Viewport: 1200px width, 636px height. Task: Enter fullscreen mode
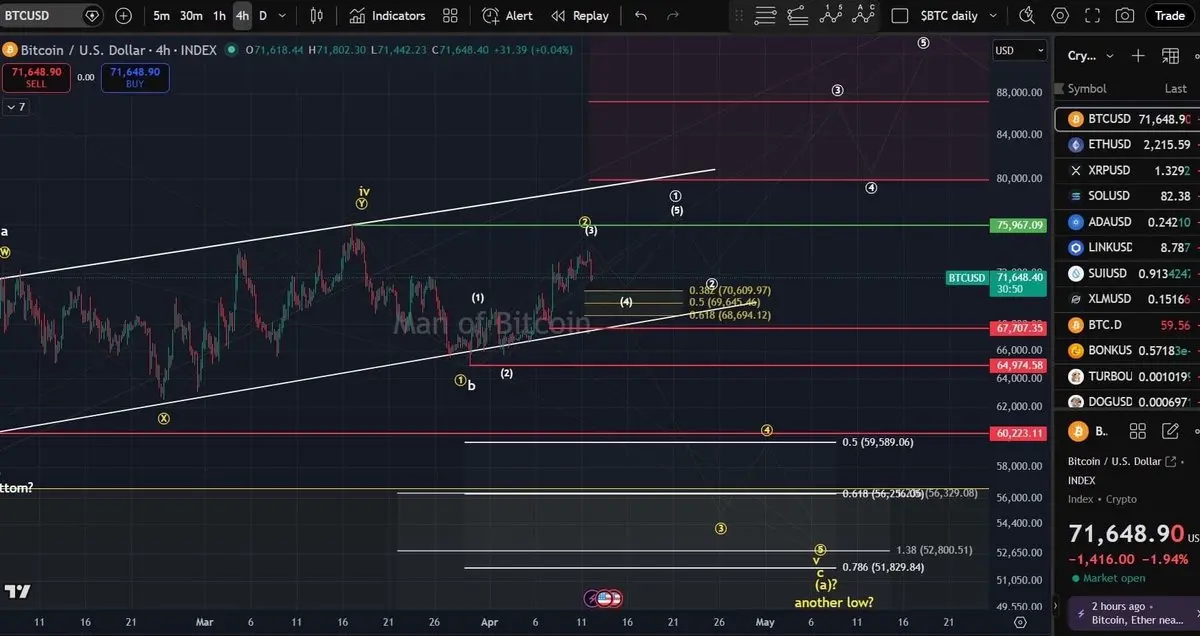click(1092, 16)
